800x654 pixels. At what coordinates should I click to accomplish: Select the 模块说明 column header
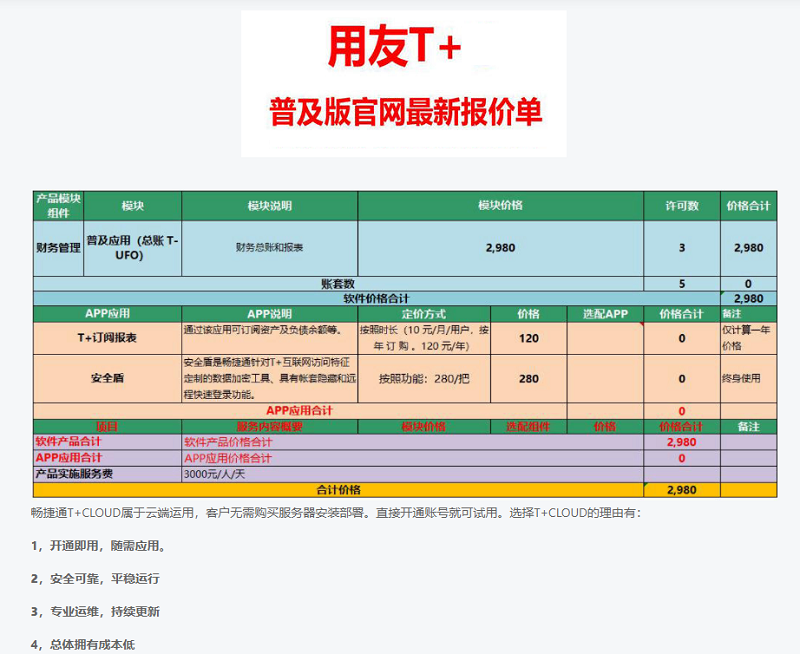pos(269,206)
